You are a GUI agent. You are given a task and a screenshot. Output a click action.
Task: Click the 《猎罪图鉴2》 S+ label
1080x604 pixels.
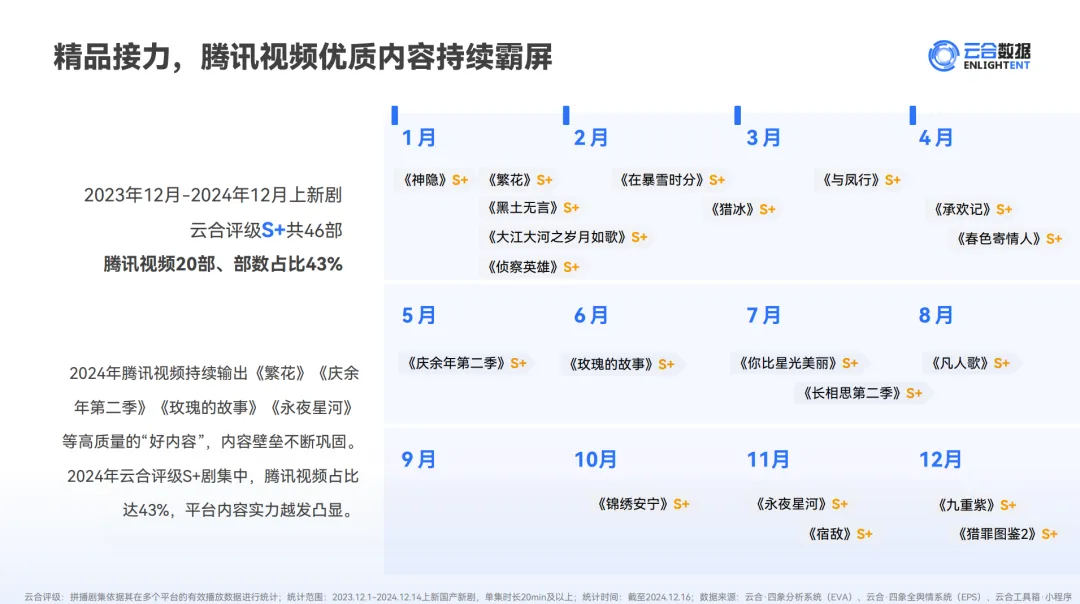coord(1006,534)
